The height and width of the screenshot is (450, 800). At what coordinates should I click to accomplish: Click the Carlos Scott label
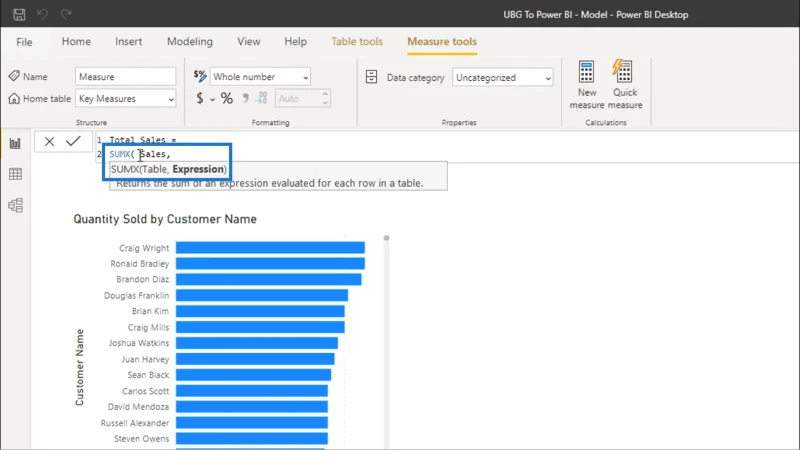point(145,391)
